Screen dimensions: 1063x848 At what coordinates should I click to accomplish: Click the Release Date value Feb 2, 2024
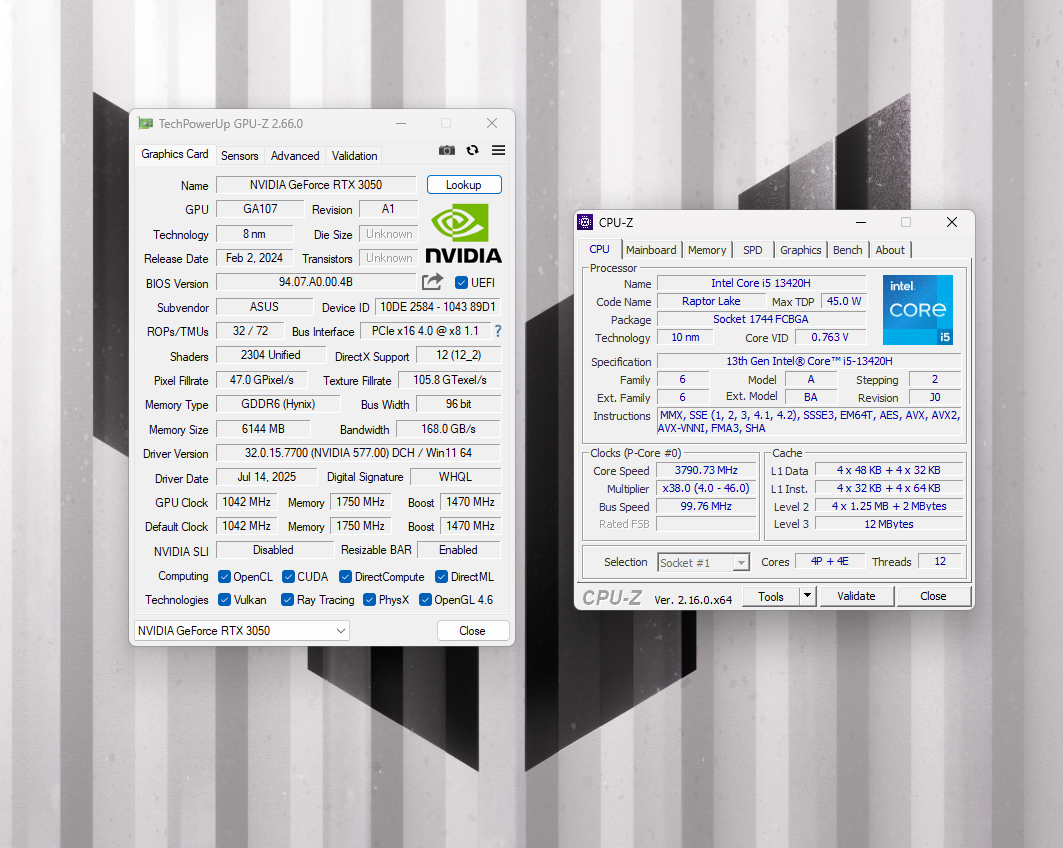point(254,258)
